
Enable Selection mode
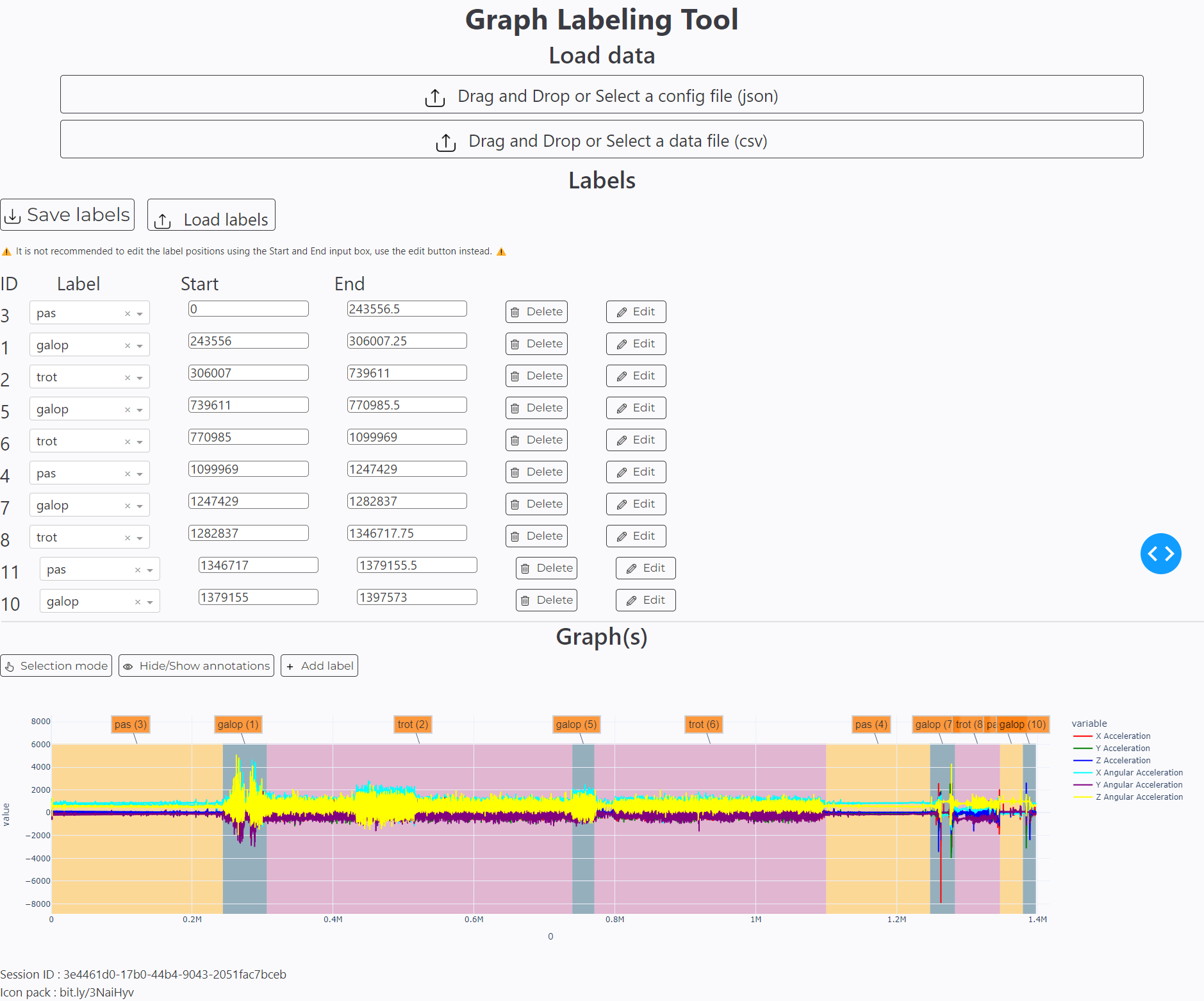pyautogui.click(x=56, y=665)
